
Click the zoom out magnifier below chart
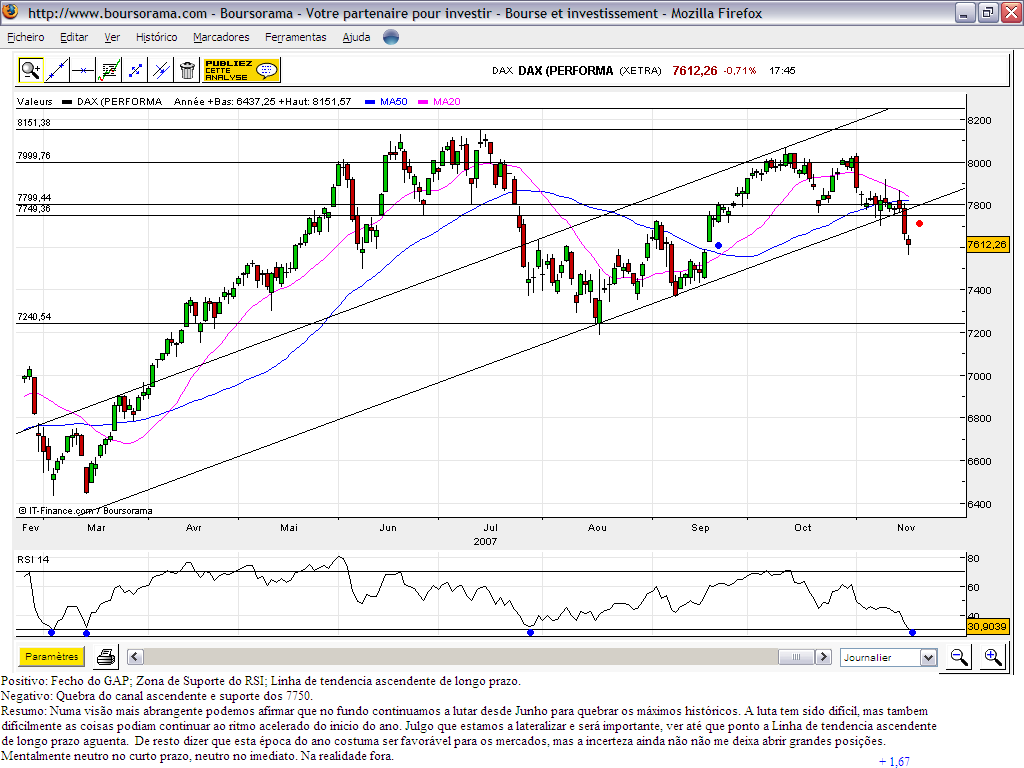click(x=959, y=657)
